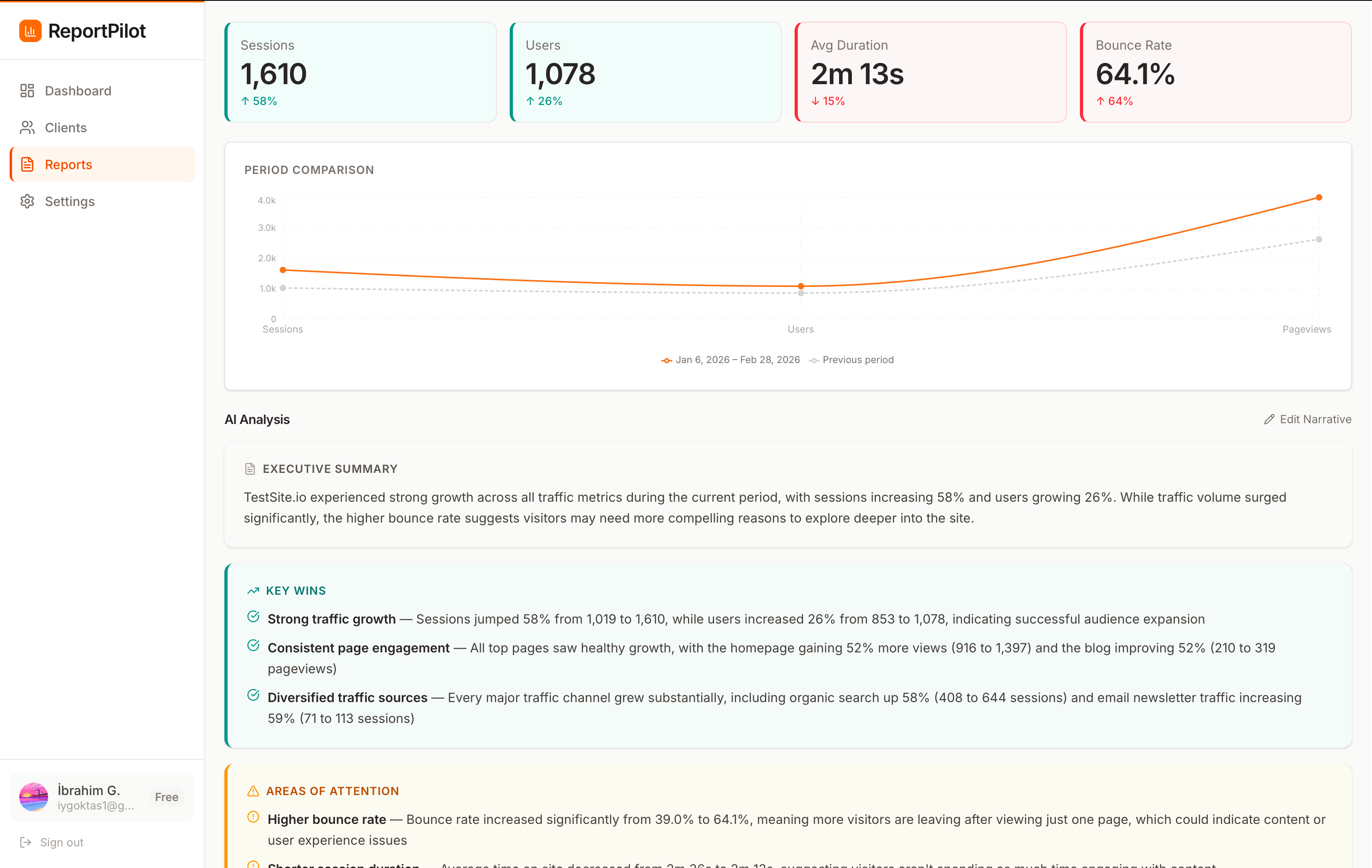Click orange Pageviews data point on chart
Screen dimensions: 1372x868
1318,198
